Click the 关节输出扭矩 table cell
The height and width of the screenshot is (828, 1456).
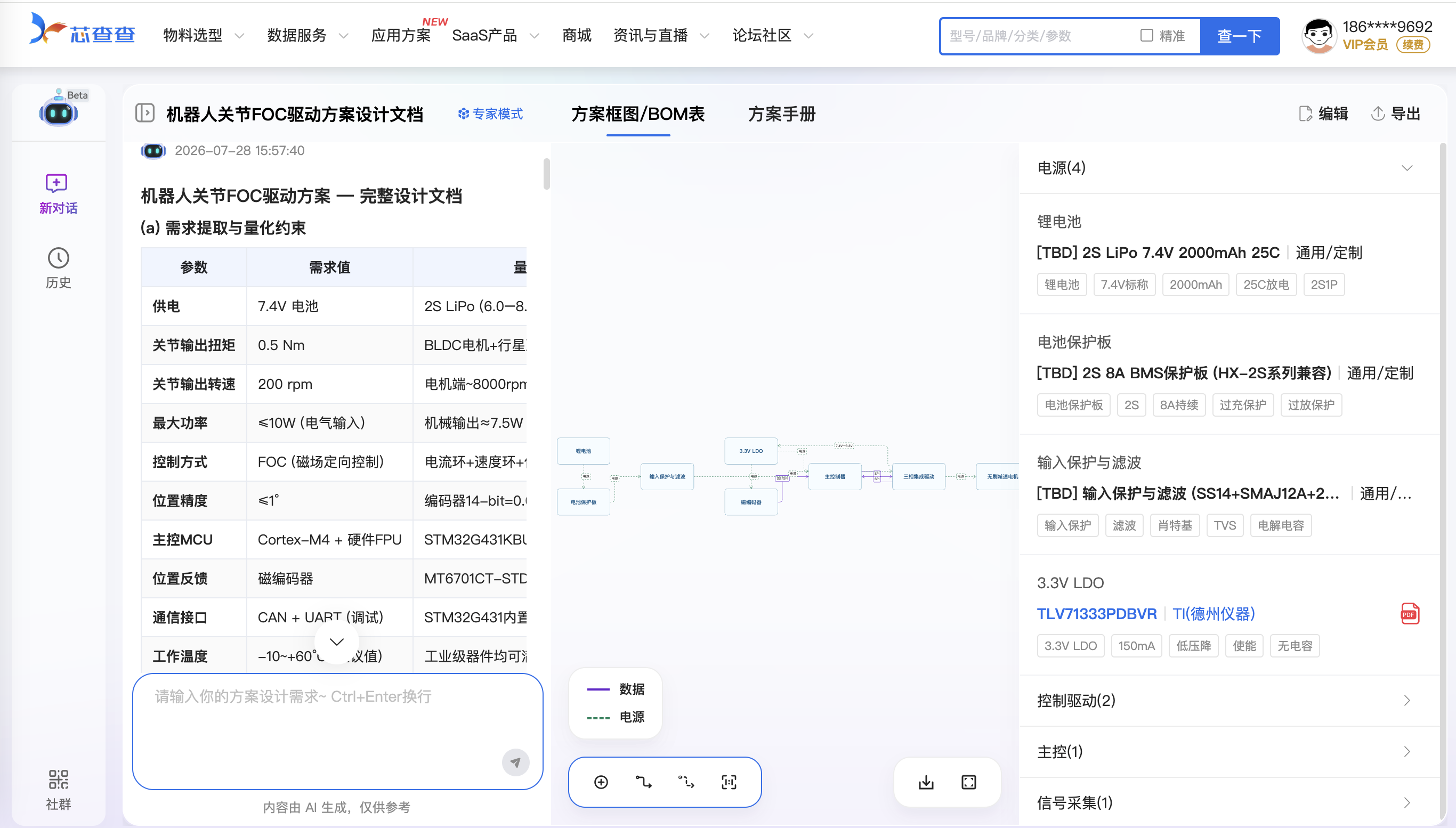point(194,345)
